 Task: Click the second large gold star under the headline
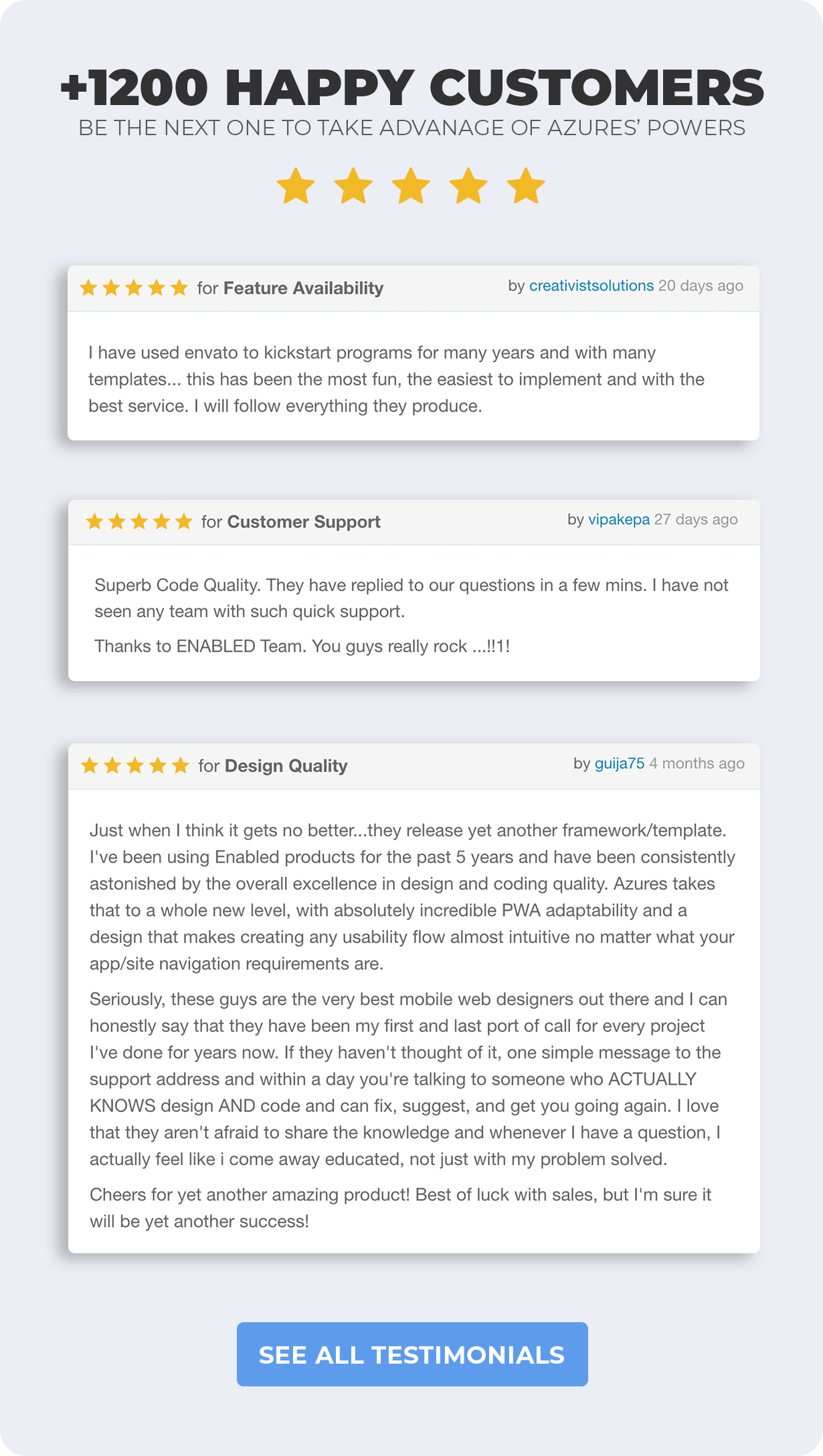(x=353, y=186)
